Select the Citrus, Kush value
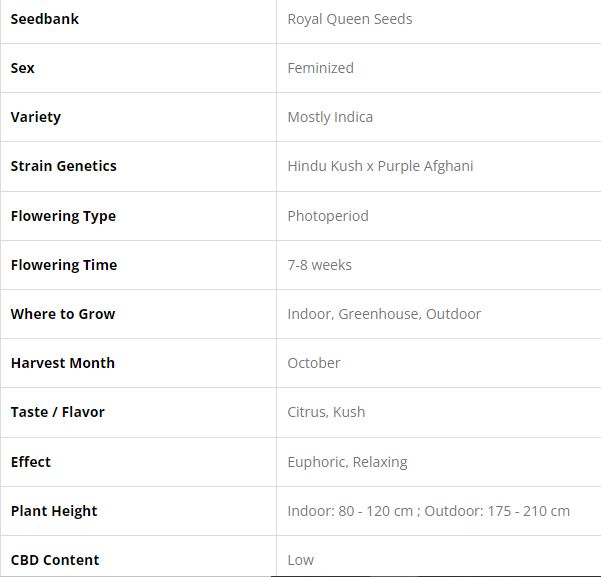601x577 pixels. coord(326,412)
